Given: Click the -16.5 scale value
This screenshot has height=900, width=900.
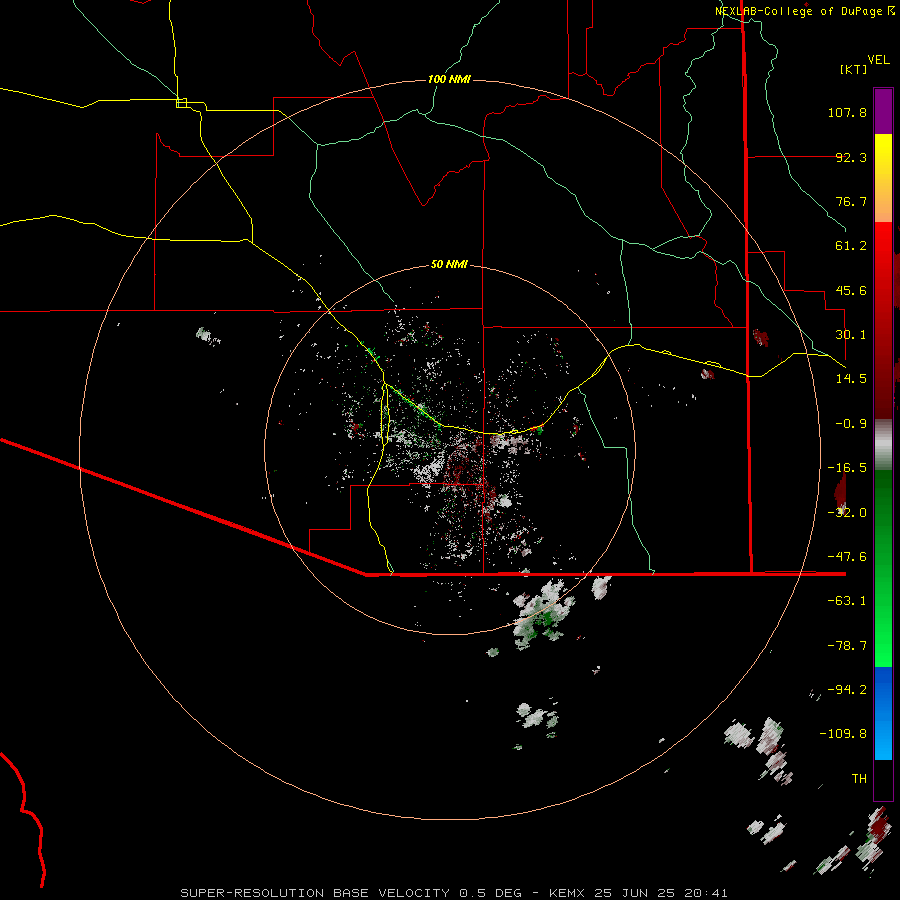Looking at the screenshot, I should pos(847,468).
